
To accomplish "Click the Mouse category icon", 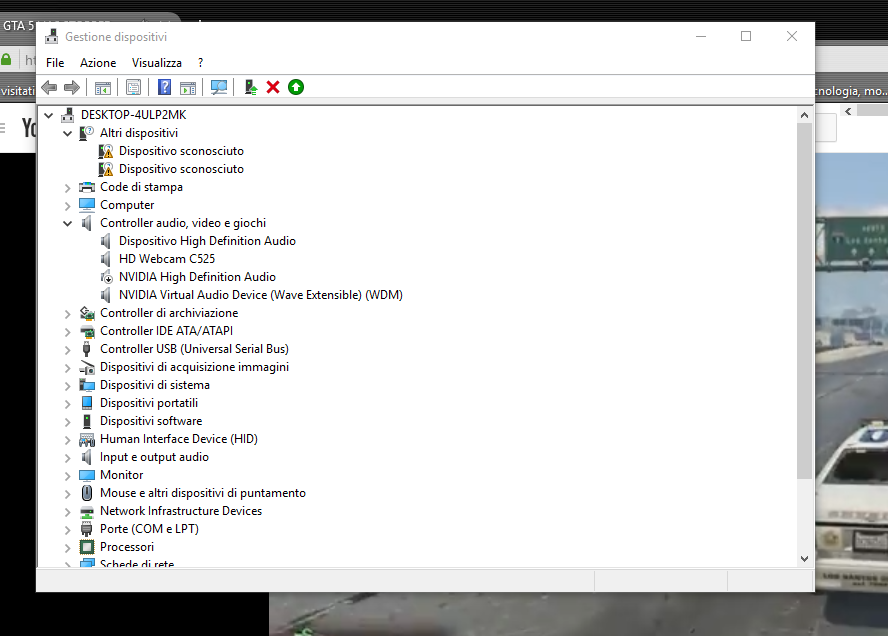I will (87, 493).
